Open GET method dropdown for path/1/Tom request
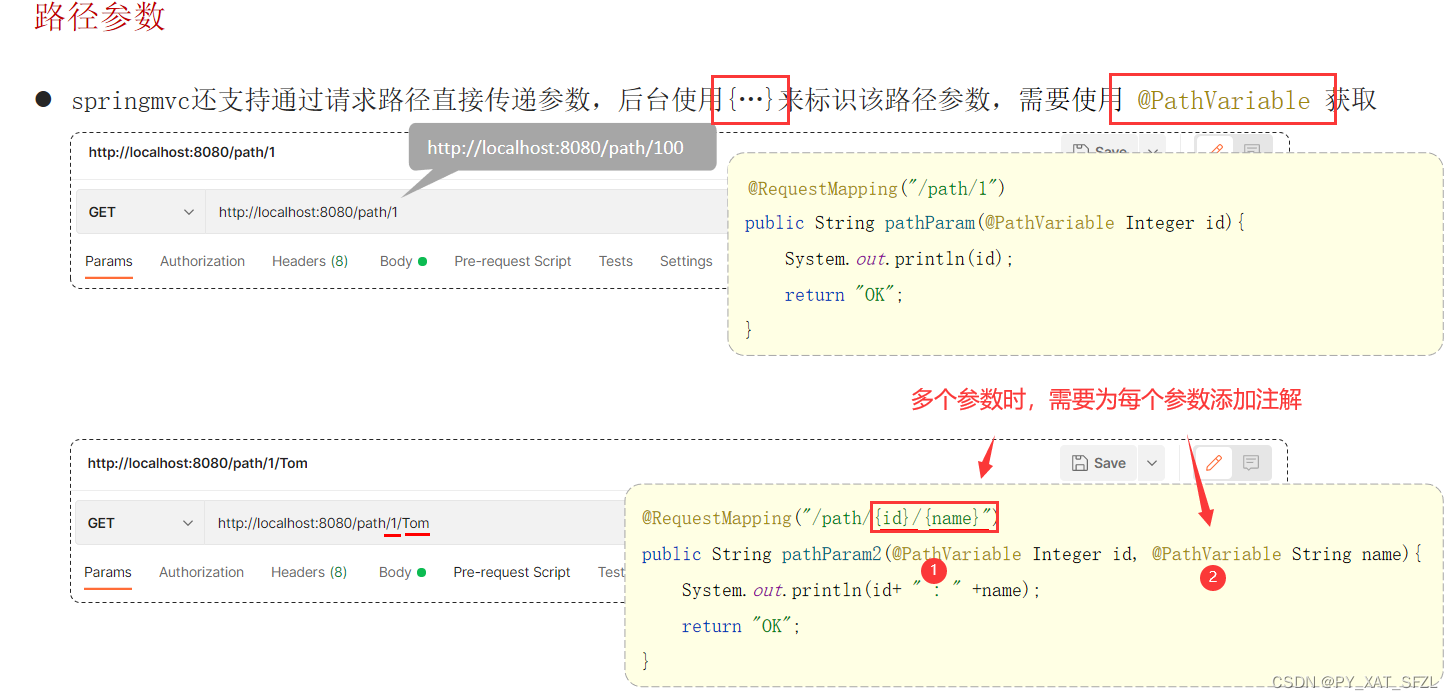The height and width of the screenshot is (700, 1453). coord(141,523)
